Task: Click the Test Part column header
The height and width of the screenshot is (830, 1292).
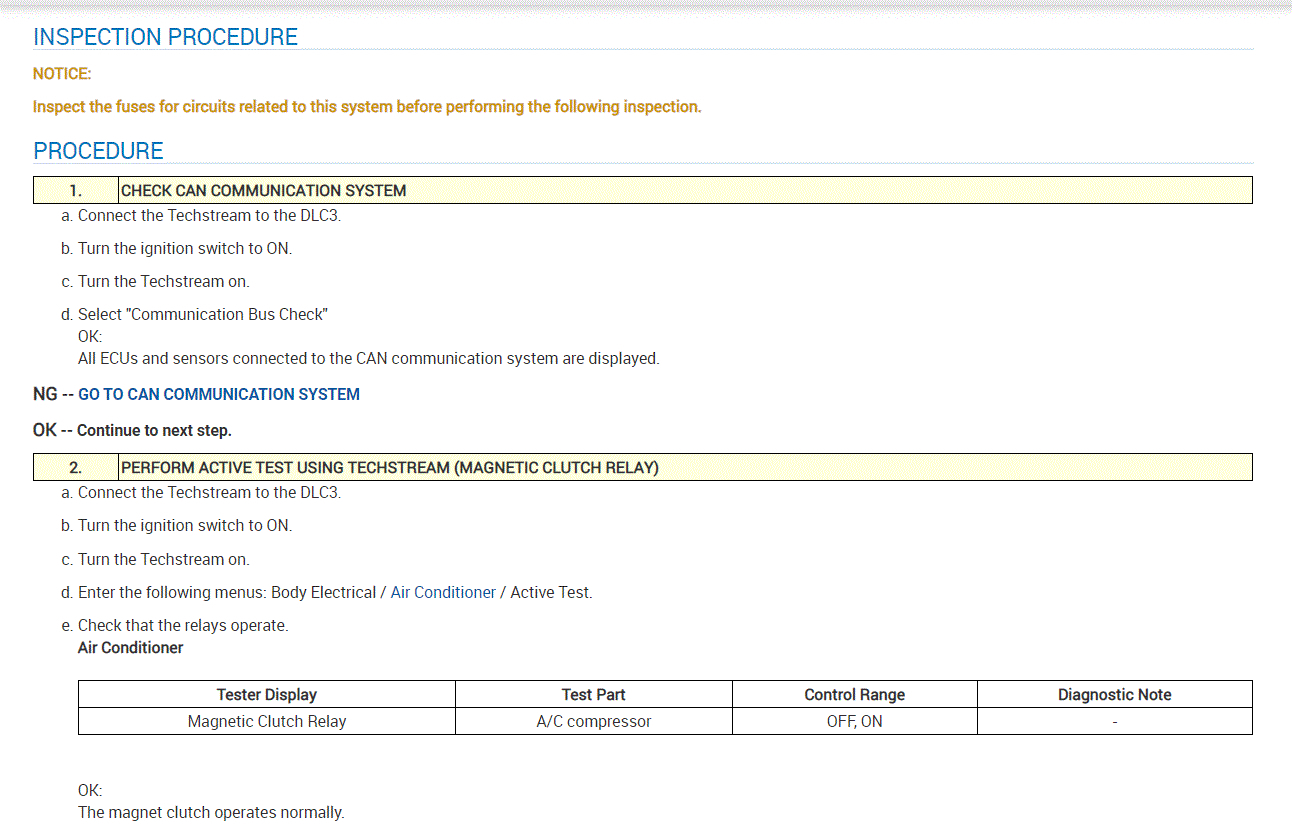Action: tap(593, 694)
